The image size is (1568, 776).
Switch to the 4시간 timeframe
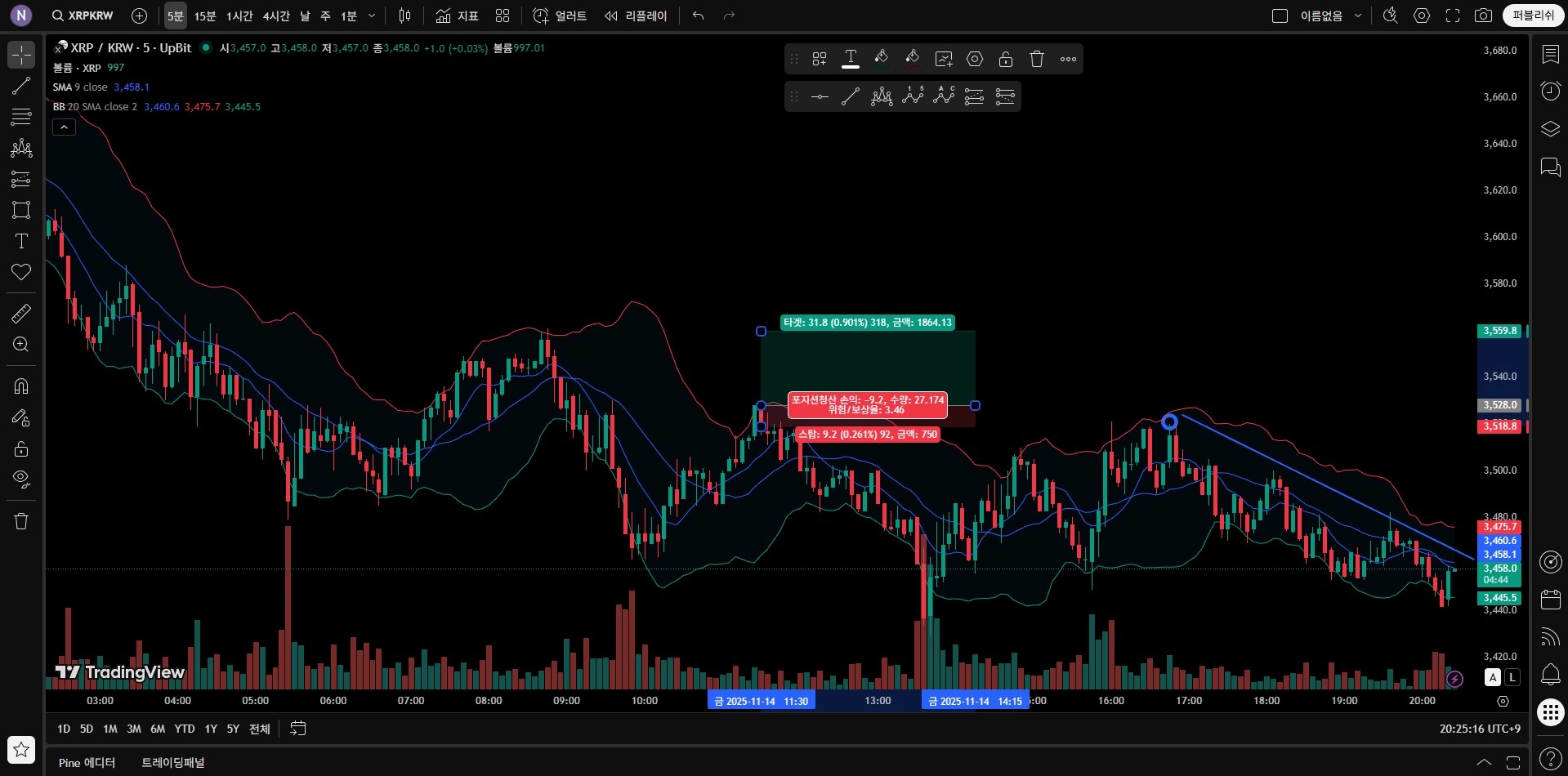pyautogui.click(x=276, y=16)
